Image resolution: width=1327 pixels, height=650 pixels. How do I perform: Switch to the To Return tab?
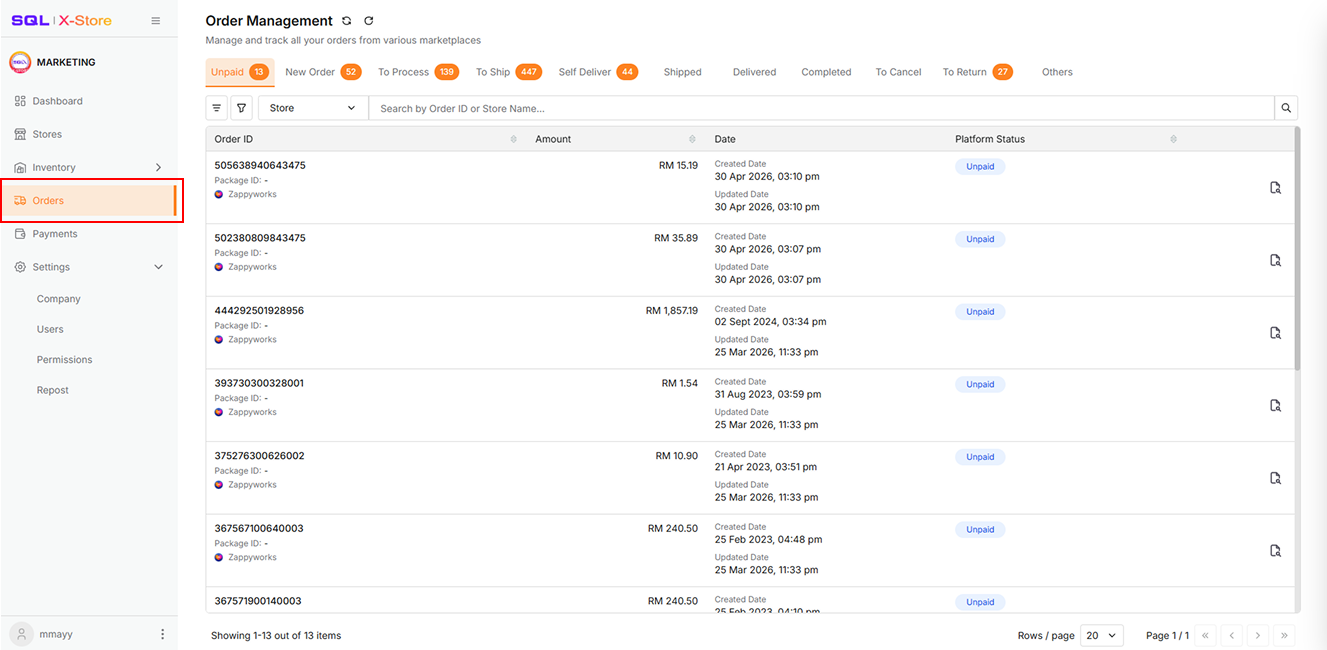tap(977, 72)
